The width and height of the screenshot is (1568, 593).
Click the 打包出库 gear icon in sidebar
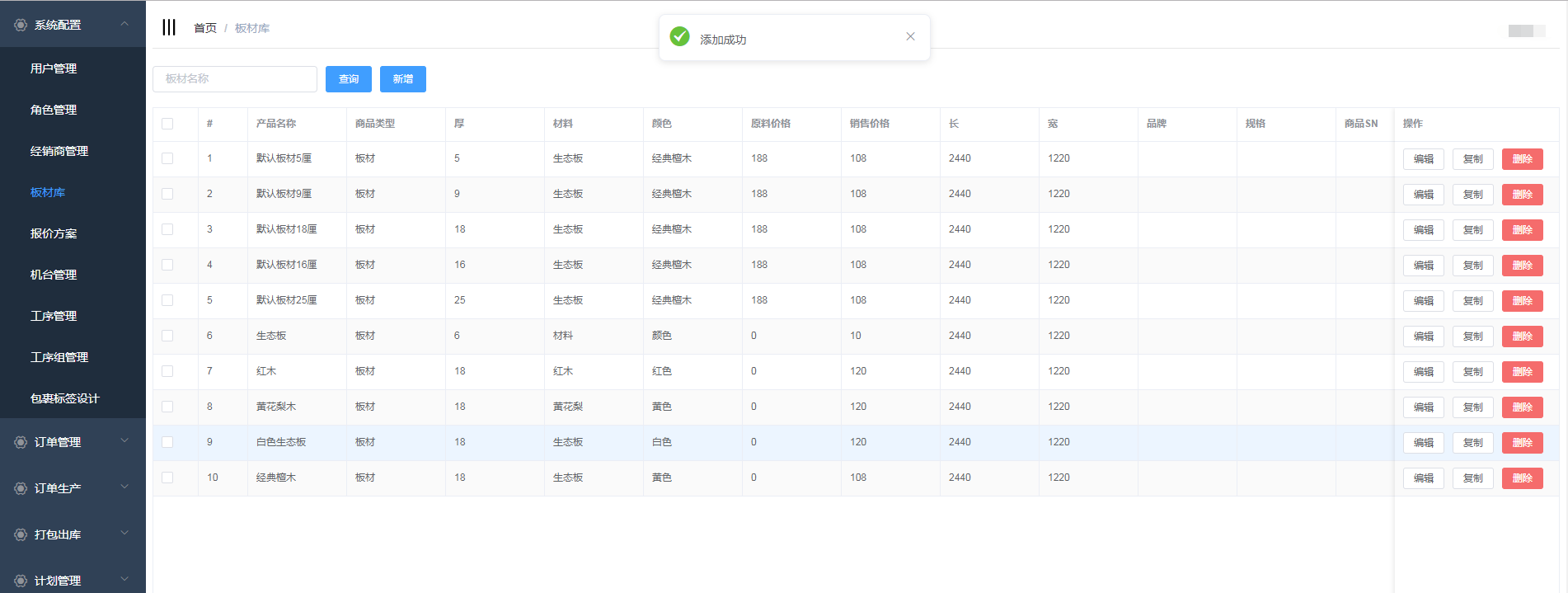[x=21, y=534]
